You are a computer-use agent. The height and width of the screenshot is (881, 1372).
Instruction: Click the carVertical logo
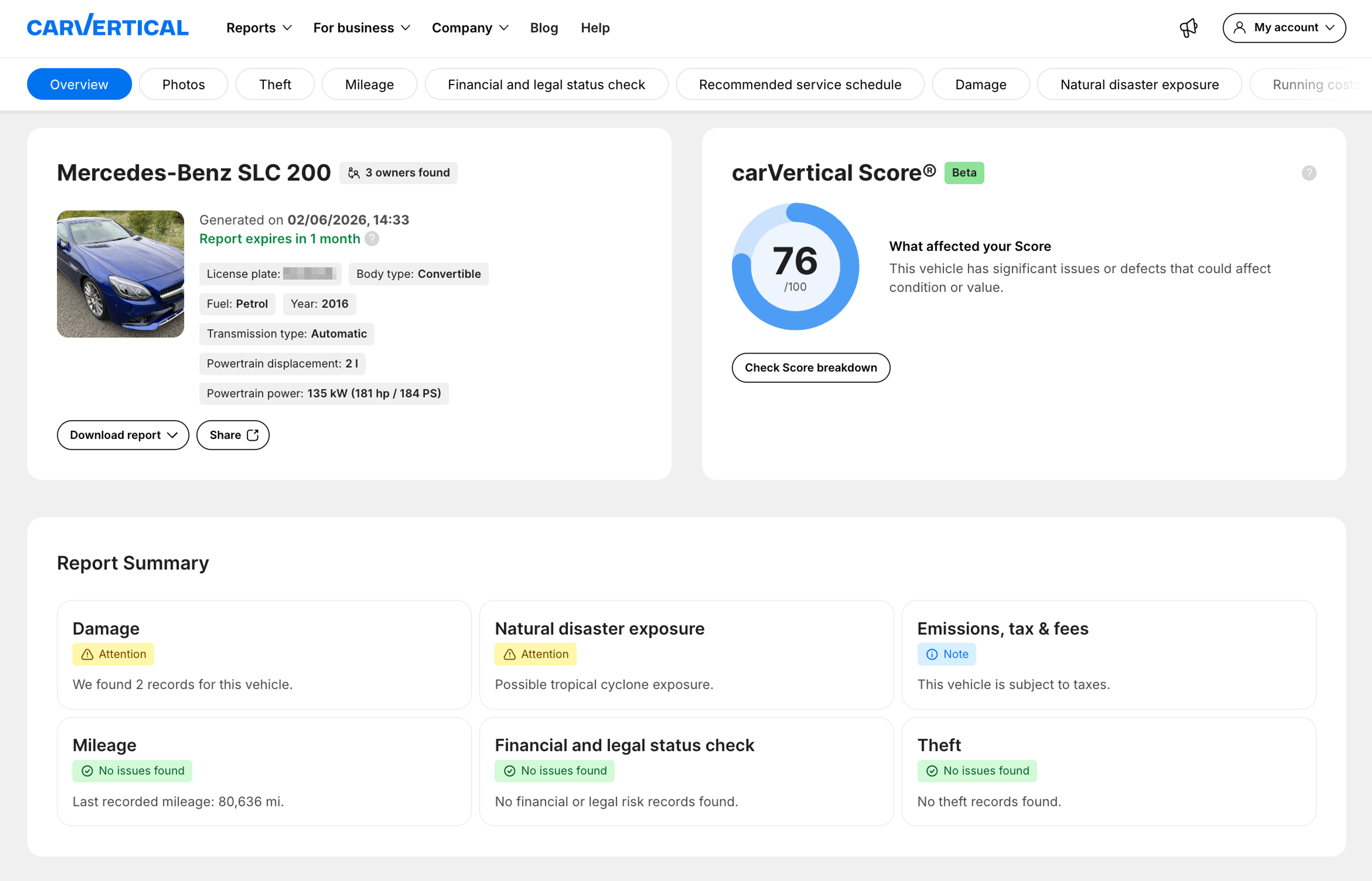tap(108, 26)
